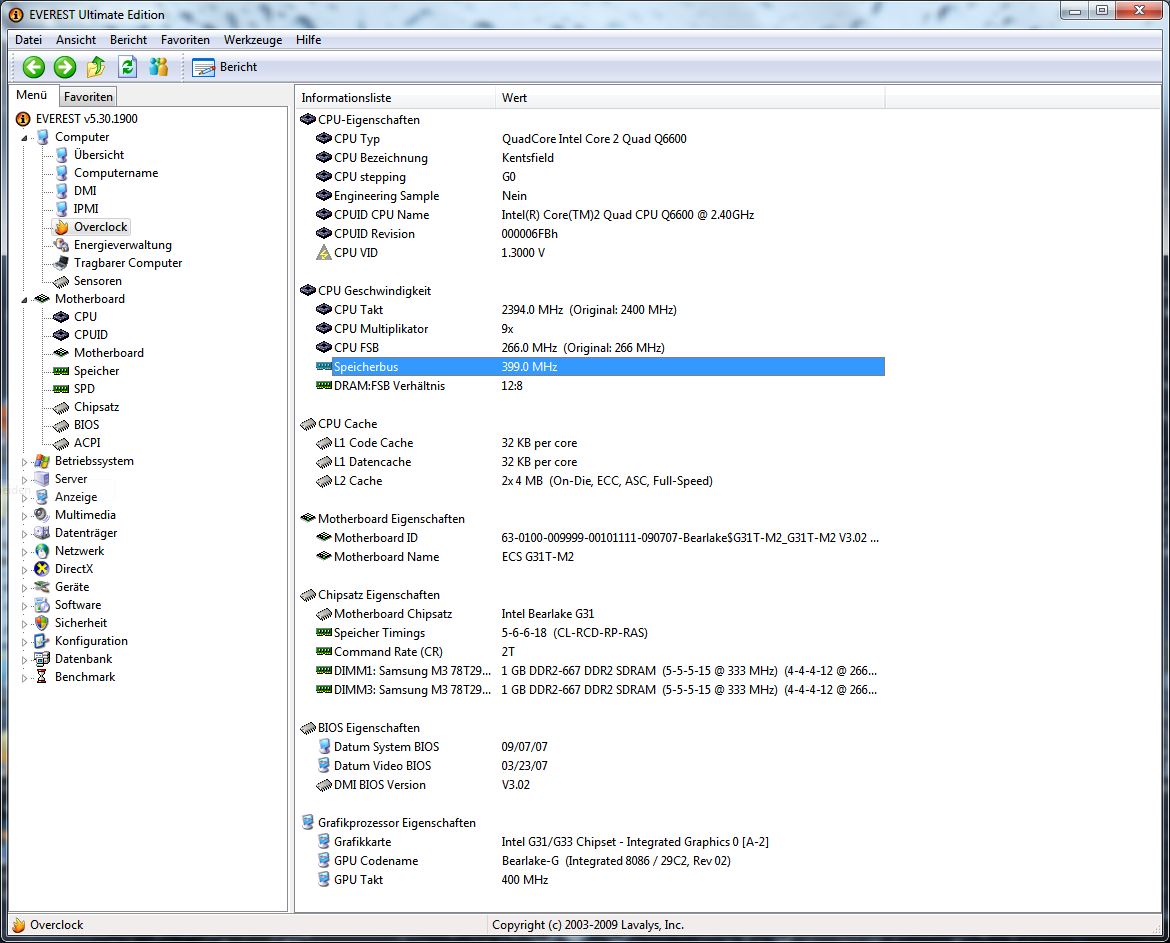This screenshot has height=943, width=1170.
Task: Select the Tragbarer Computer laptop icon
Action: (x=62, y=263)
